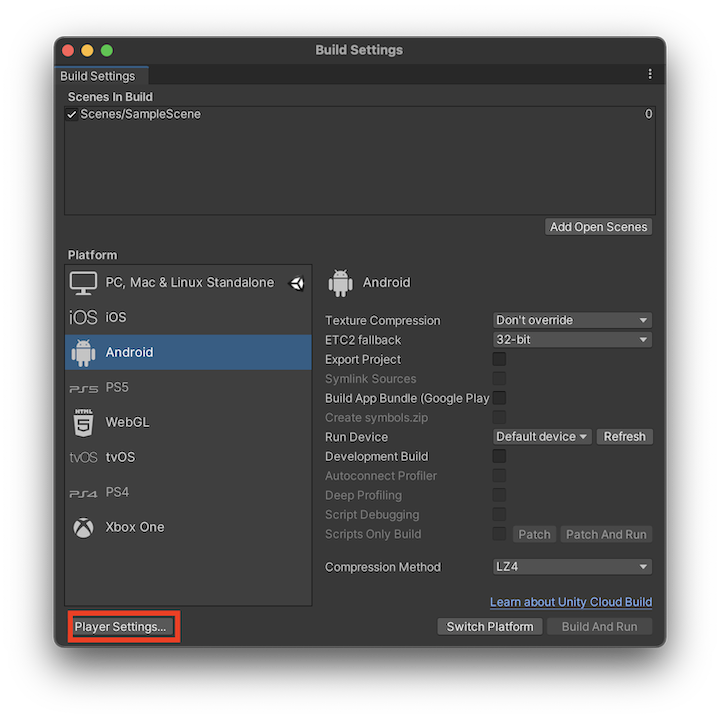Click the monitor icon for PC, Mac & Linux Standalone
This screenshot has height=719, width=720.
click(x=83, y=283)
